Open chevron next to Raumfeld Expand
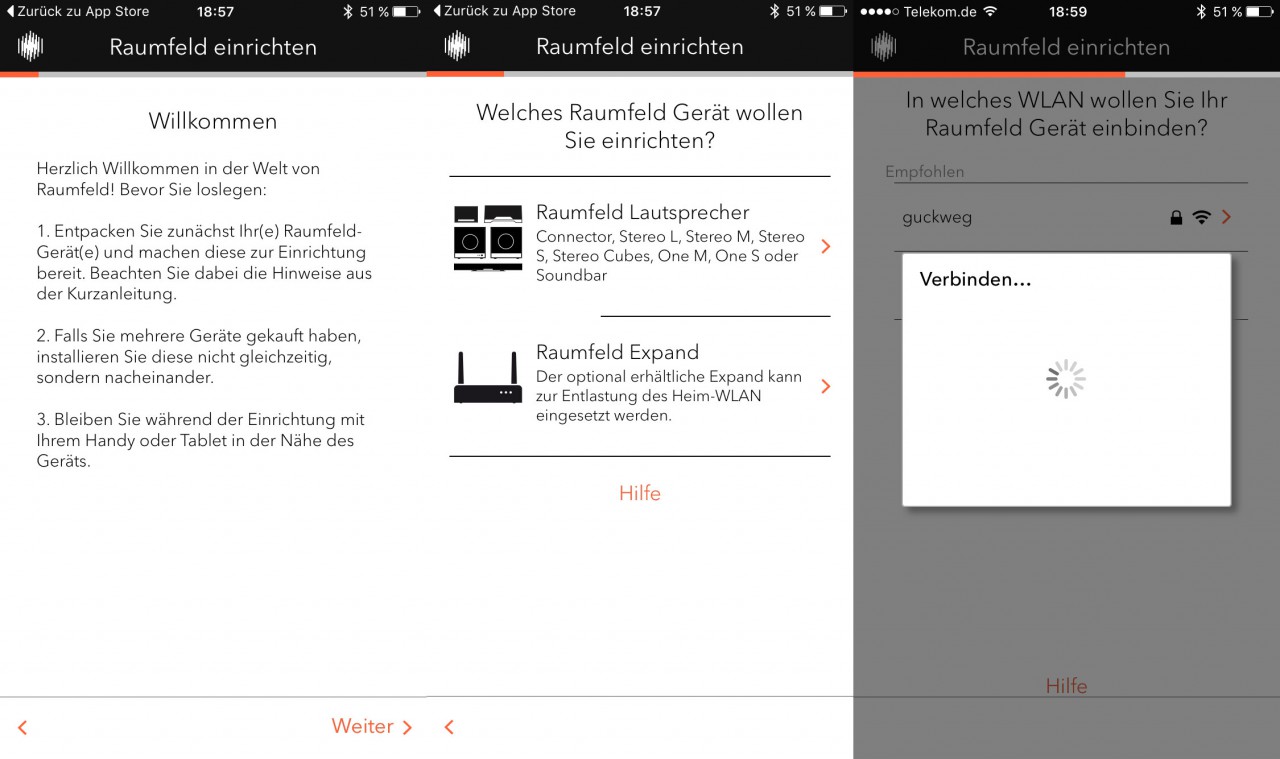 825,386
